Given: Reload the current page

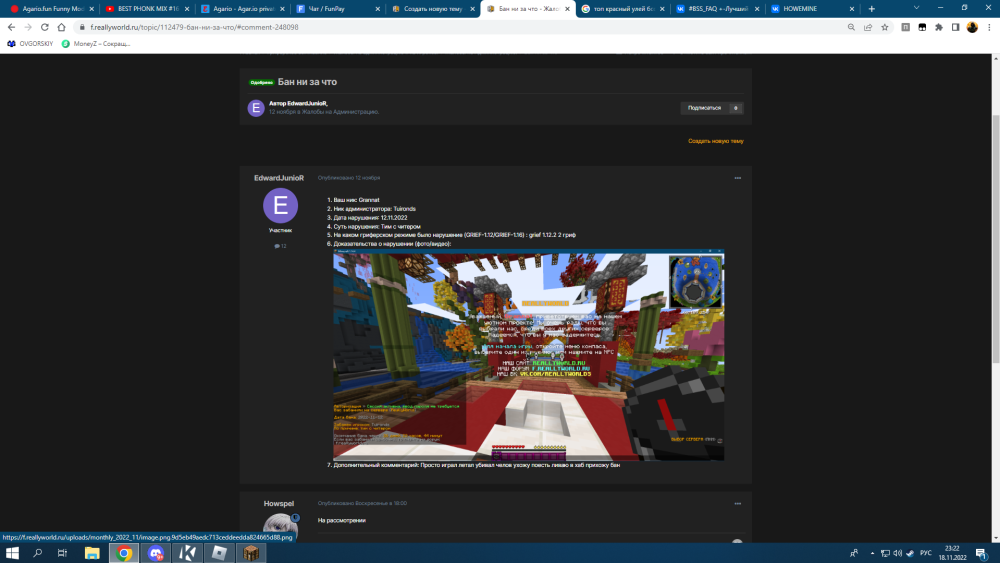Looking at the screenshot, I should click(45, 27).
